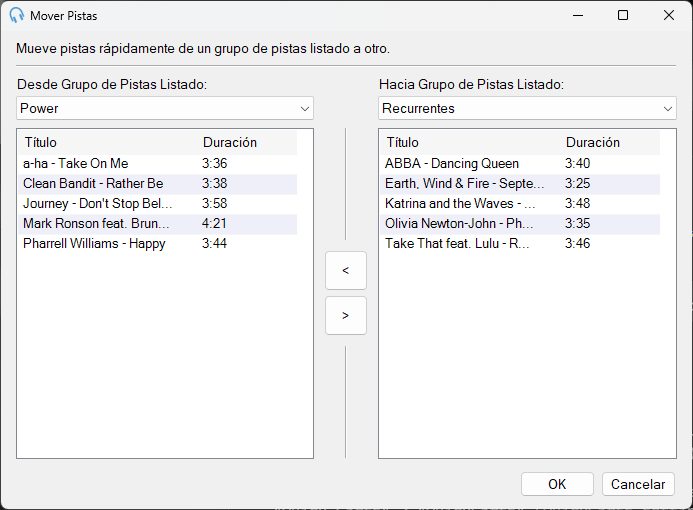Minimize the Mover Pistas window
This screenshot has height=510, width=693.
point(578,15)
